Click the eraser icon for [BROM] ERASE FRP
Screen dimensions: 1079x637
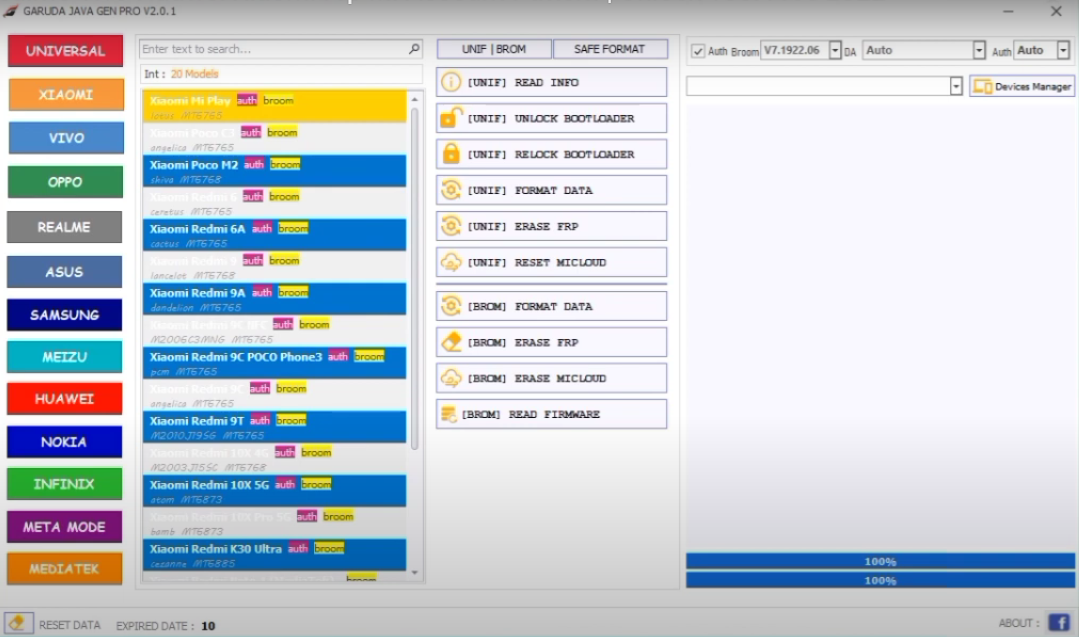pyautogui.click(x=451, y=342)
